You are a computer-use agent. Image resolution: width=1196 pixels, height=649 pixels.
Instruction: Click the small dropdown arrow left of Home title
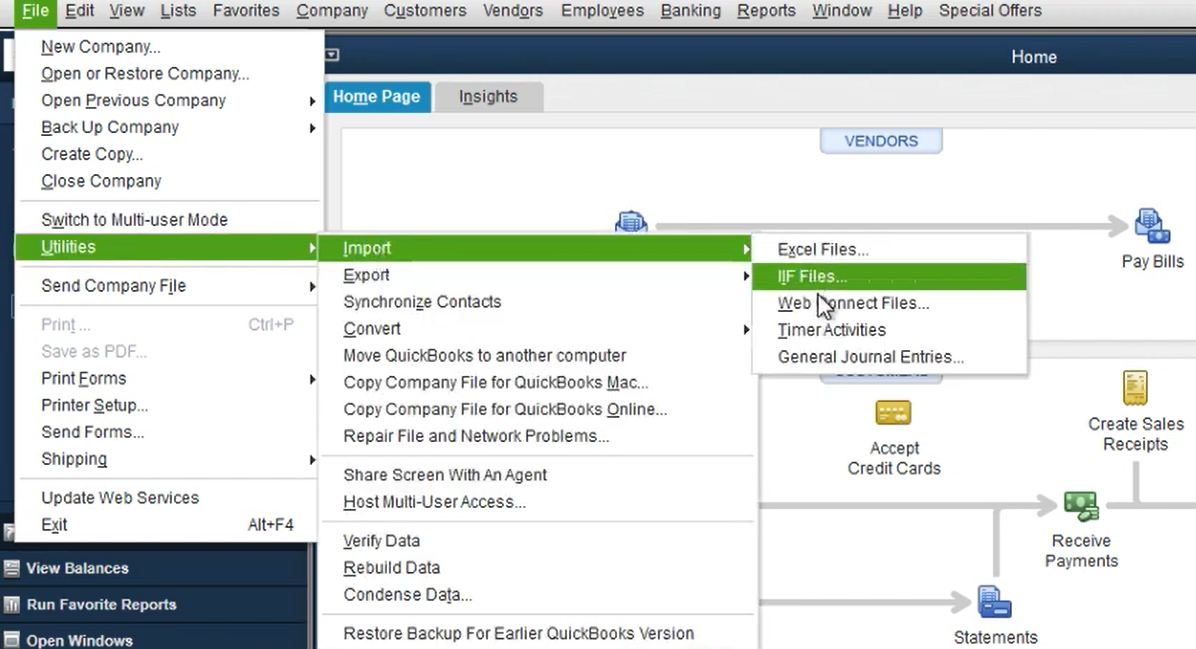(x=332, y=54)
